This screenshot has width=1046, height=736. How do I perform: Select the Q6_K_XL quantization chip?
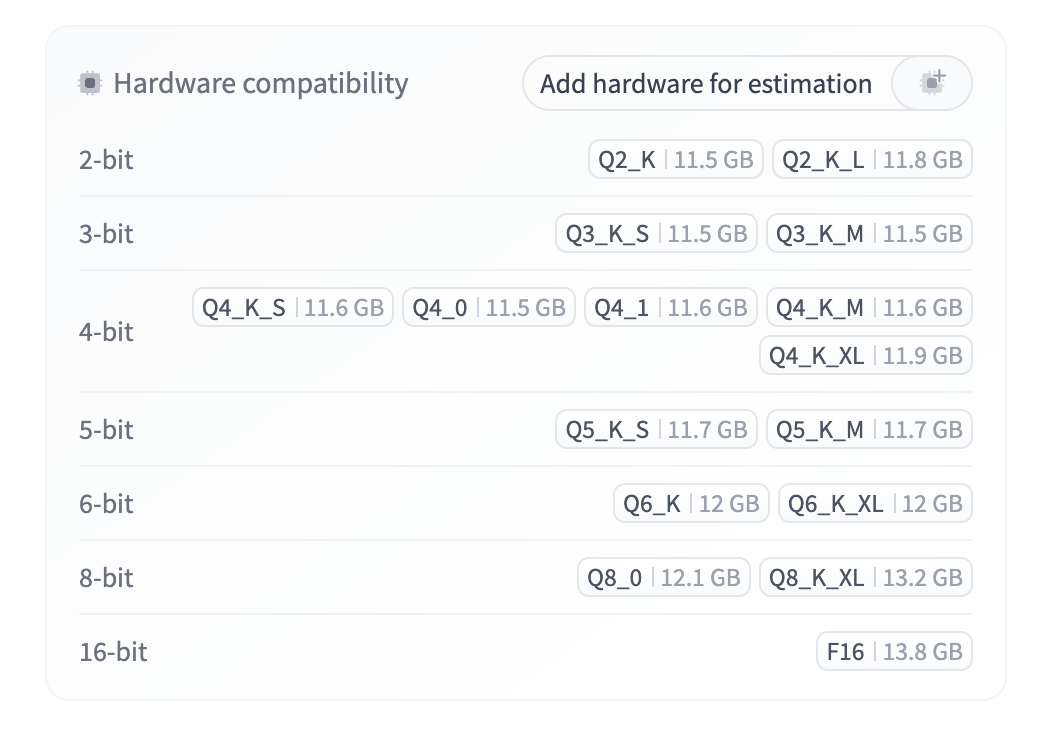[x=875, y=504]
